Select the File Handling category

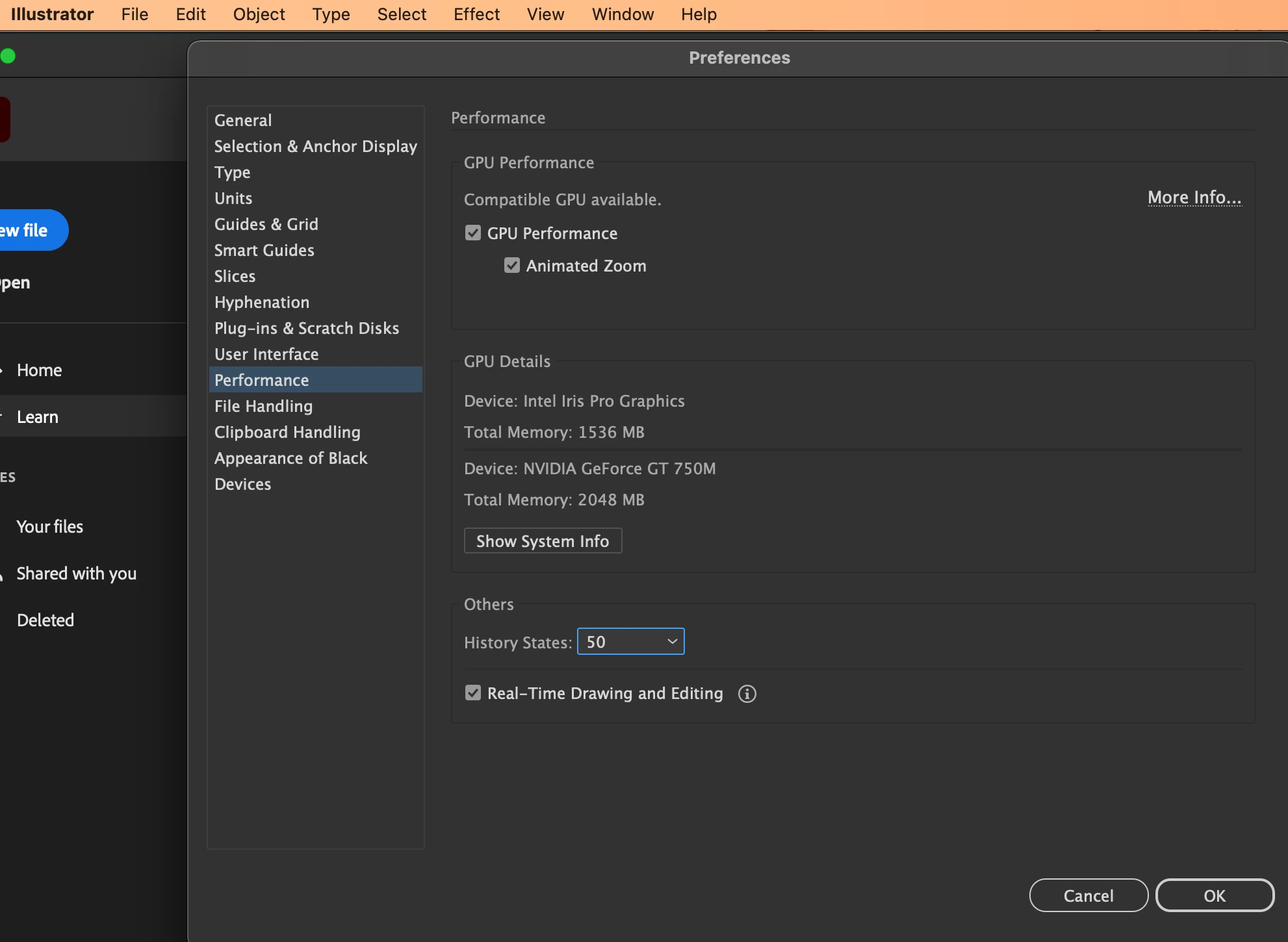263,406
